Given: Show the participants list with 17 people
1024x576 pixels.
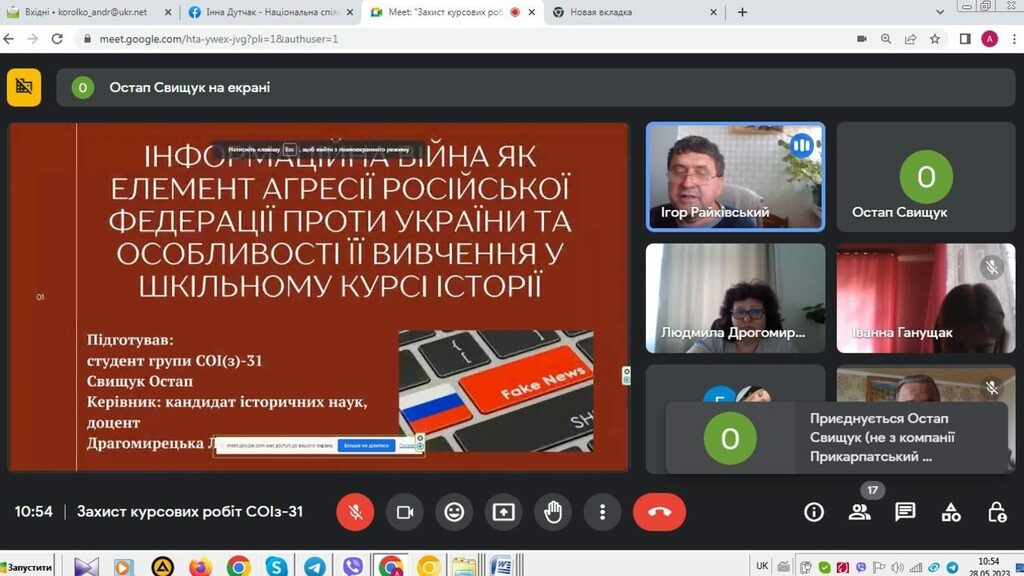Looking at the screenshot, I should (859, 512).
